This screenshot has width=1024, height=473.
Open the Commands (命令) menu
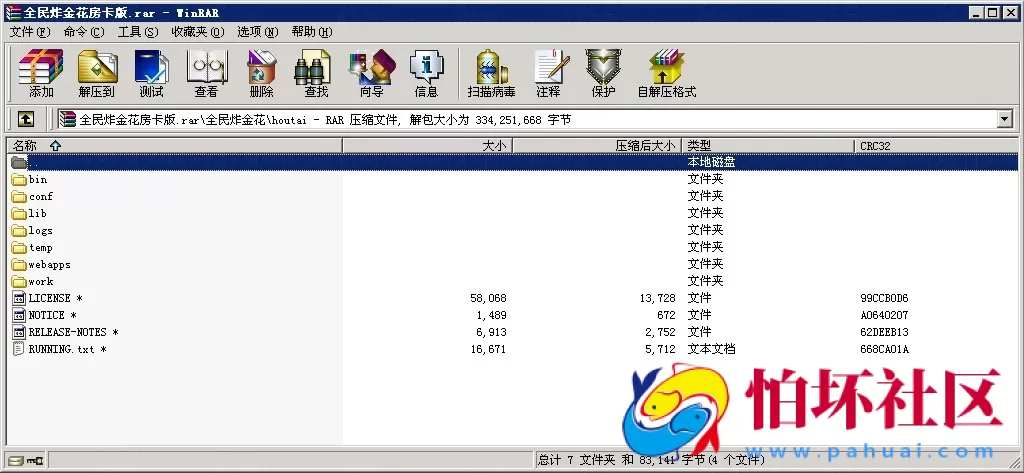pyautogui.click(x=84, y=32)
